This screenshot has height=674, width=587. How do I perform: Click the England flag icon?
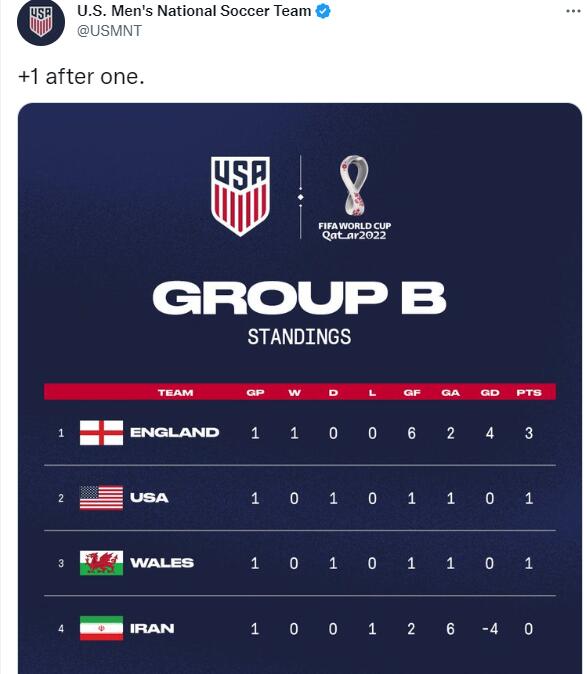pos(101,432)
